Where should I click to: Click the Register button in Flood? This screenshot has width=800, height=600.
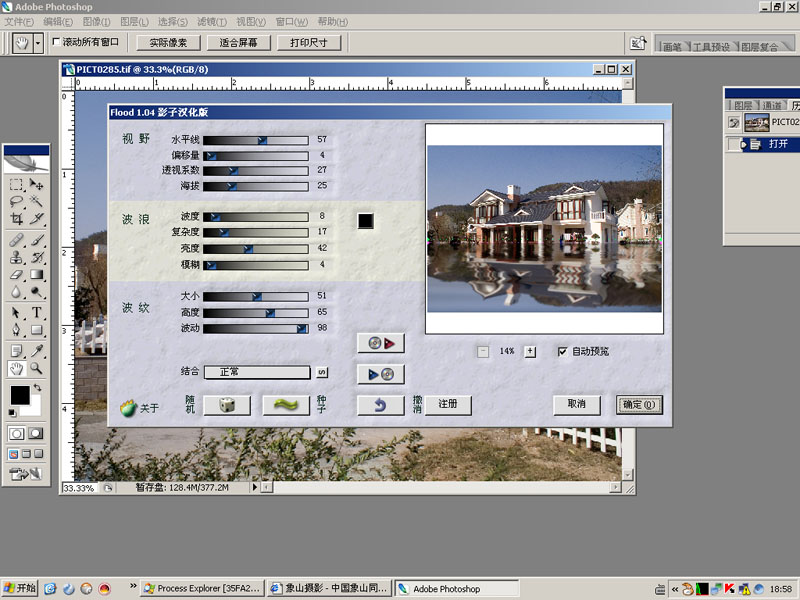coord(448,405)
